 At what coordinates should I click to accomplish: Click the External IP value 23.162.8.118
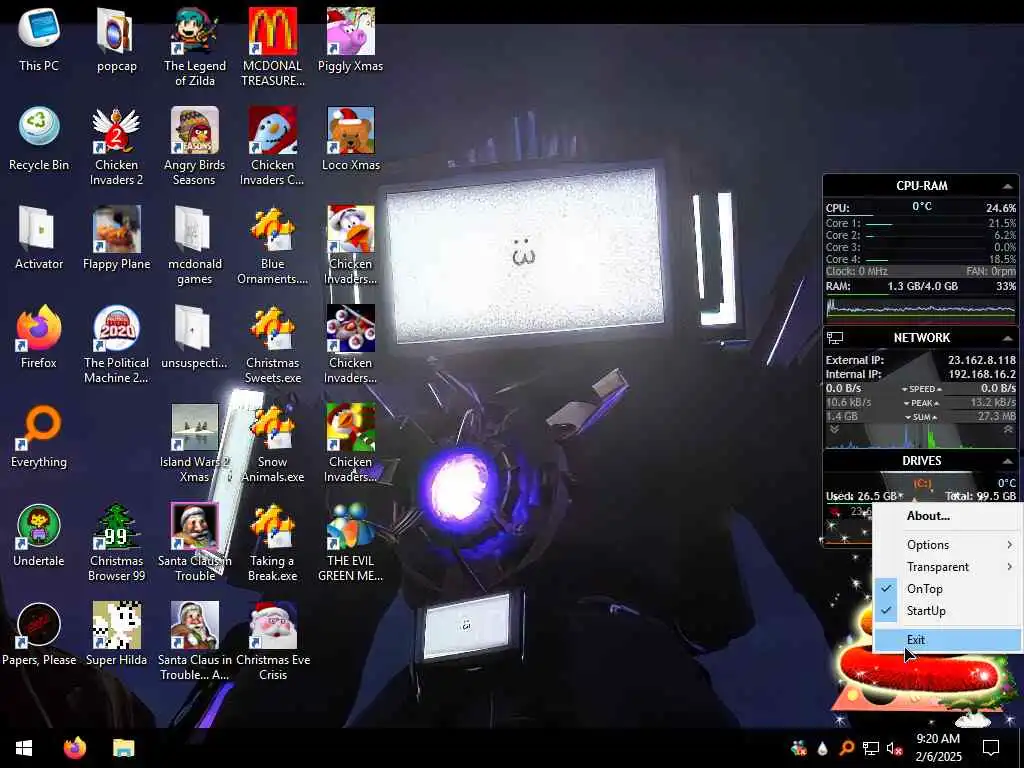[x=982, y=360]
